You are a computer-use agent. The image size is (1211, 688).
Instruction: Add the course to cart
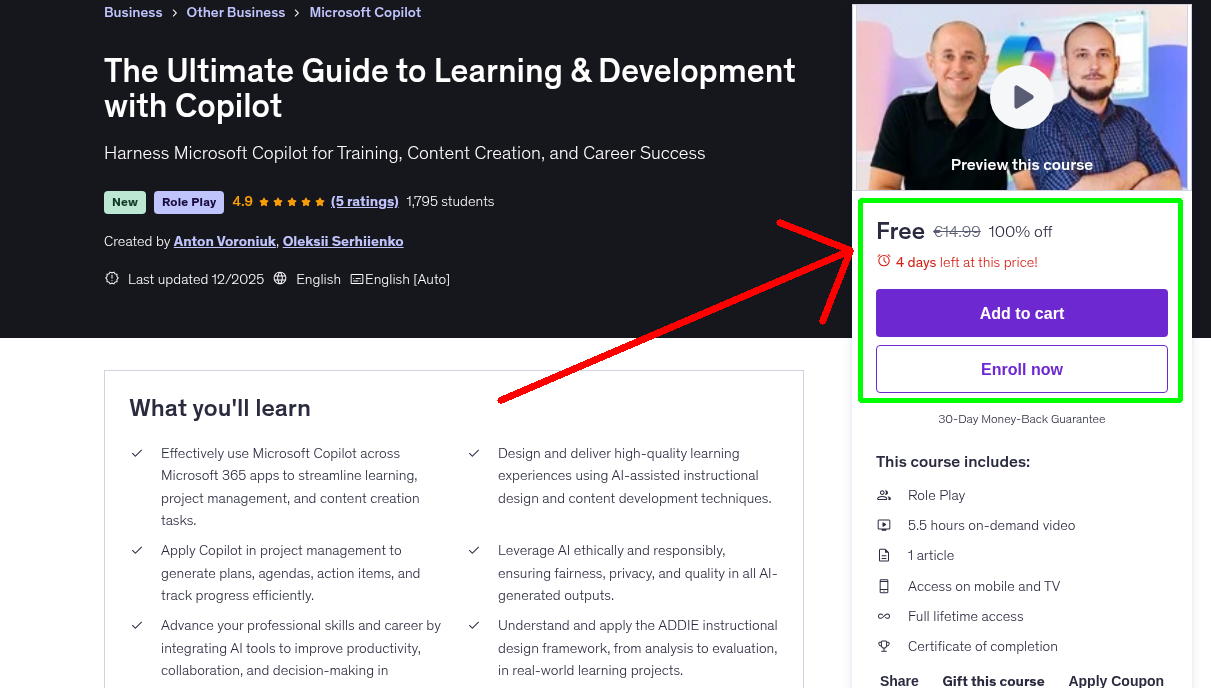[x=1021, y=312]
